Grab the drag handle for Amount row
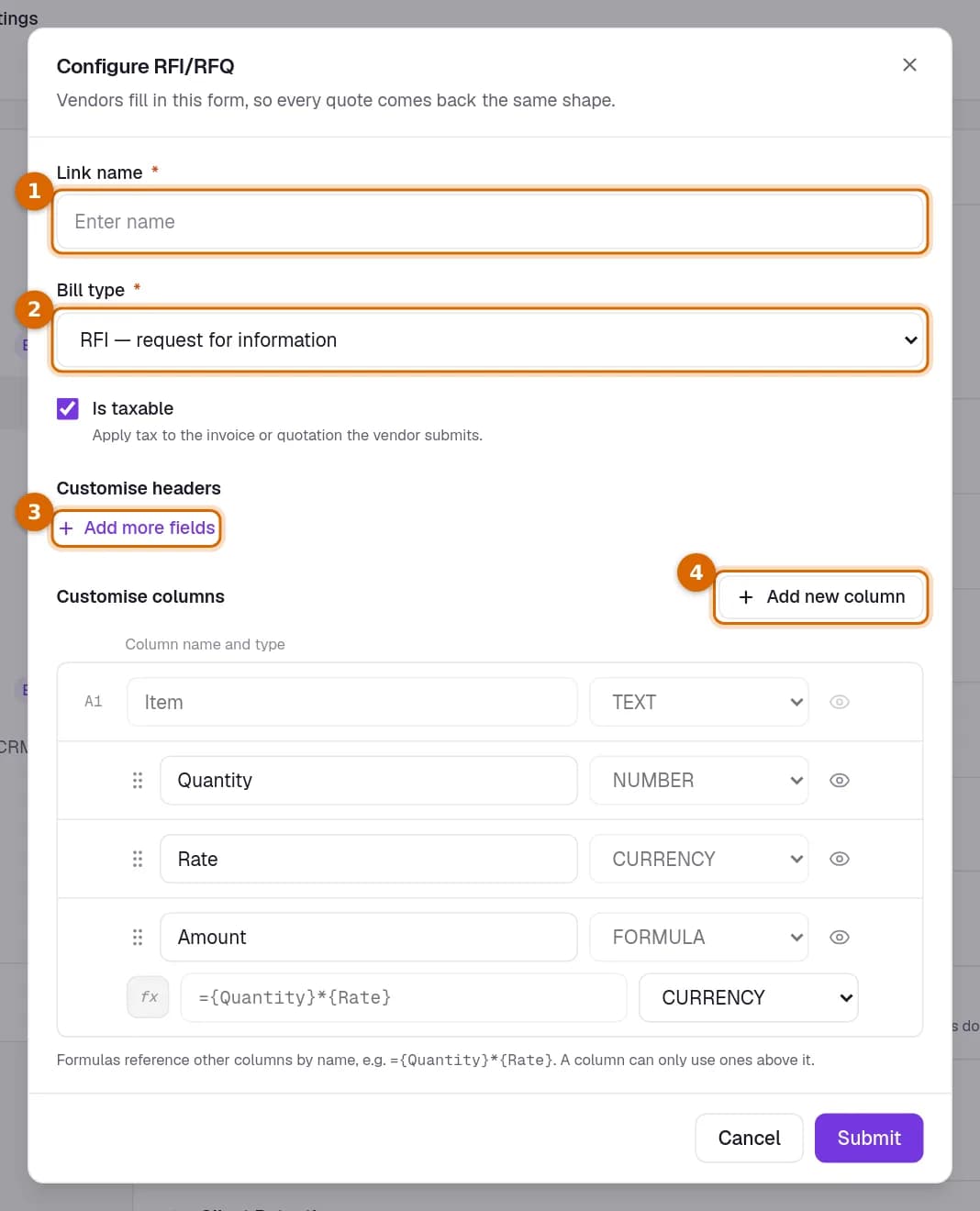 coord(138,937)
